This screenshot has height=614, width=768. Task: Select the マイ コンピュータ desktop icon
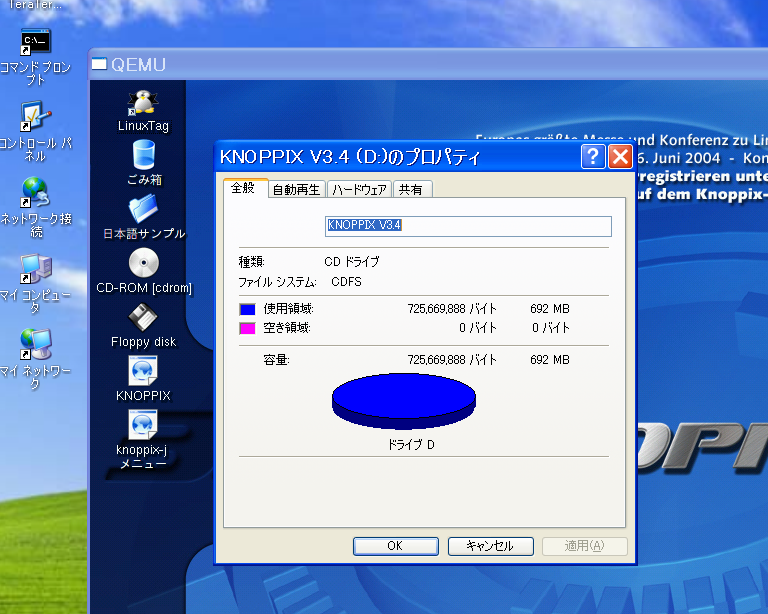[35, 268]
